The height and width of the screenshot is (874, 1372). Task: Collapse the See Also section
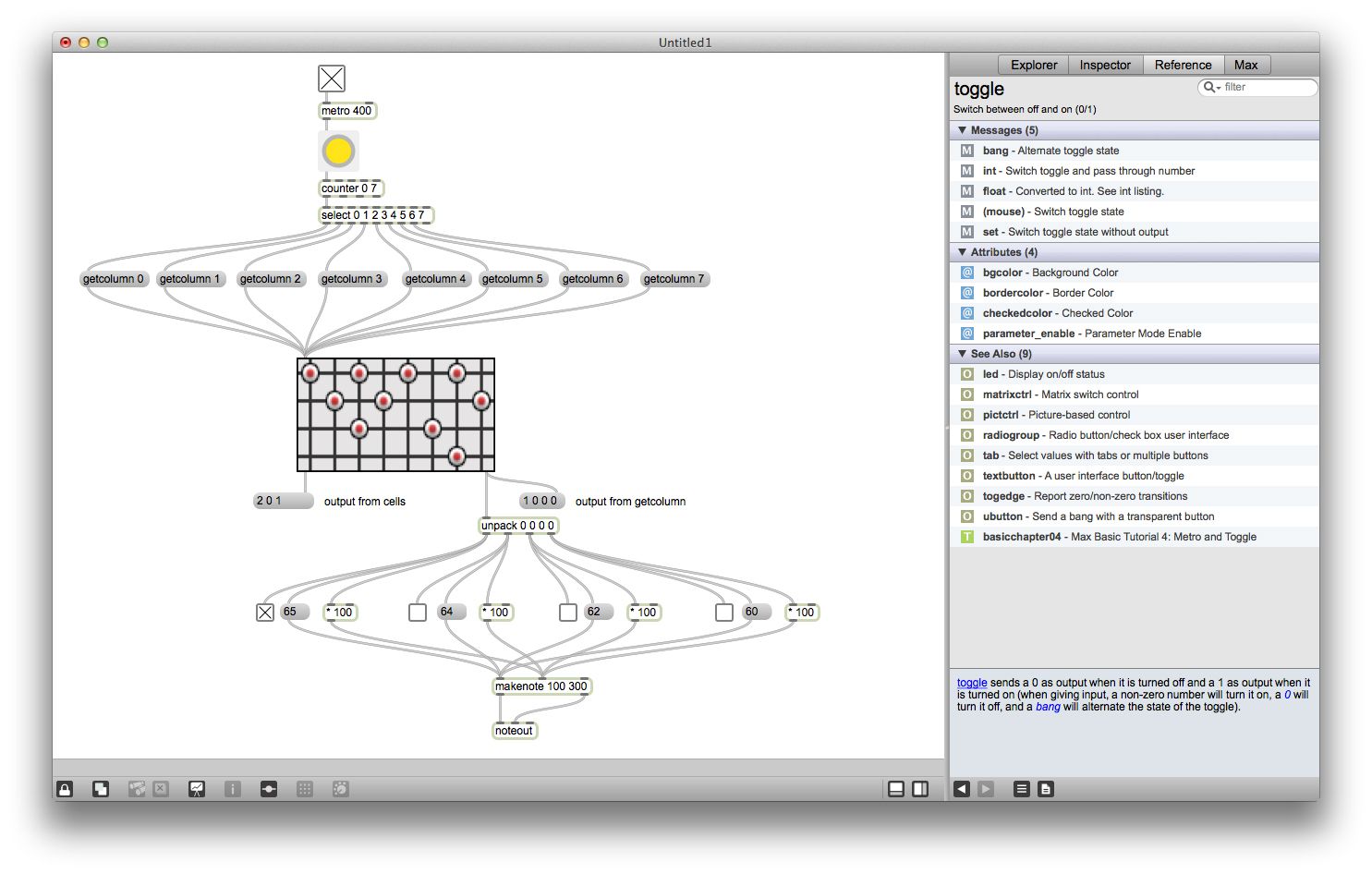[962, 354]
